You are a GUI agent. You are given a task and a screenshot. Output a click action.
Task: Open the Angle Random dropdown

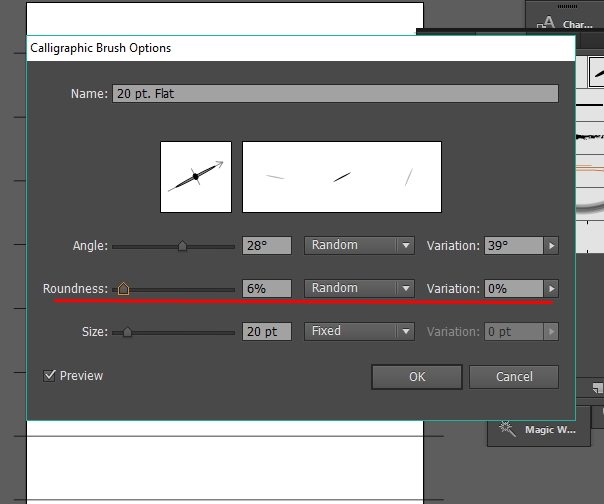pyautogui.click(x=359, y=245)
